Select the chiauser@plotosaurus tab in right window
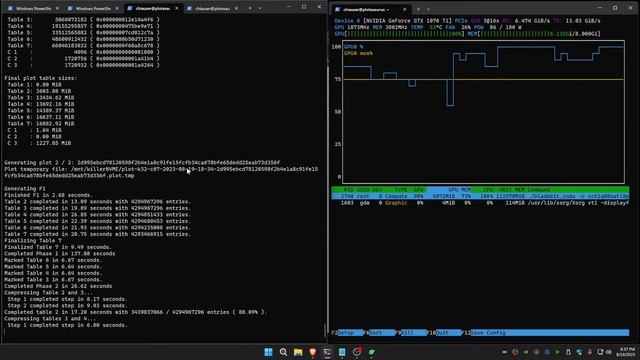 (371, 9)
